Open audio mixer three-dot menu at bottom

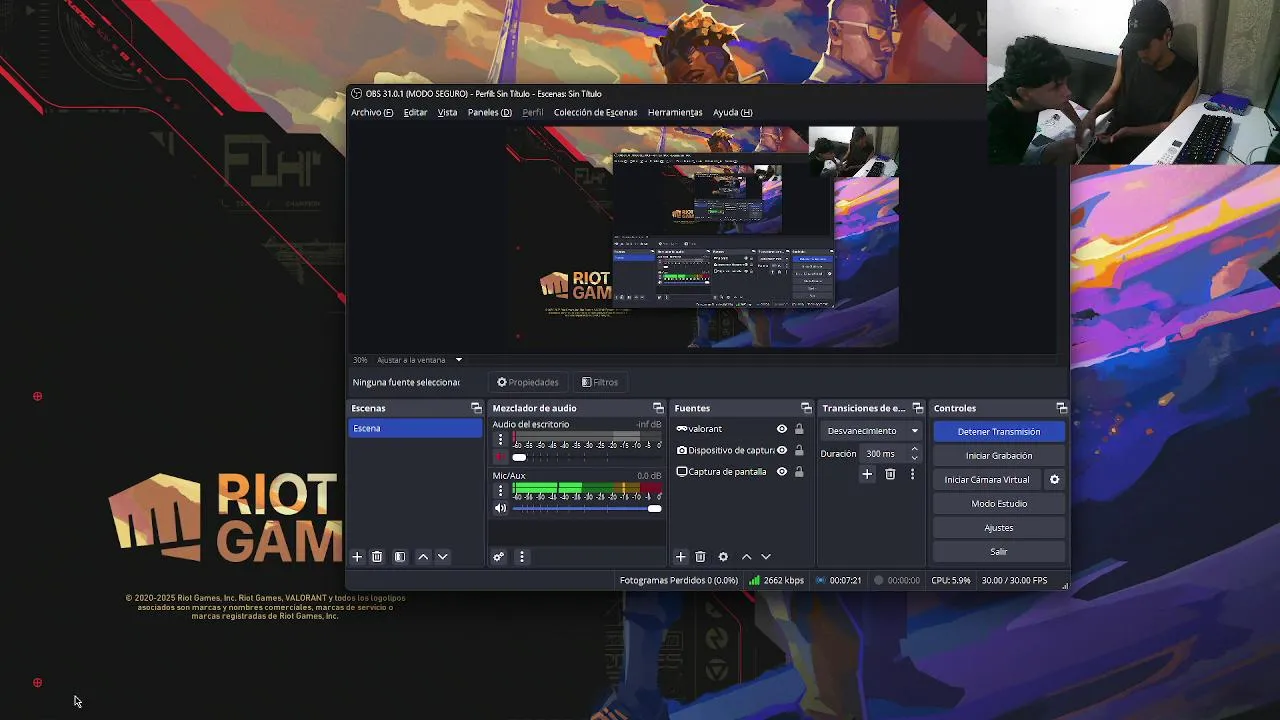coord(521,557)
